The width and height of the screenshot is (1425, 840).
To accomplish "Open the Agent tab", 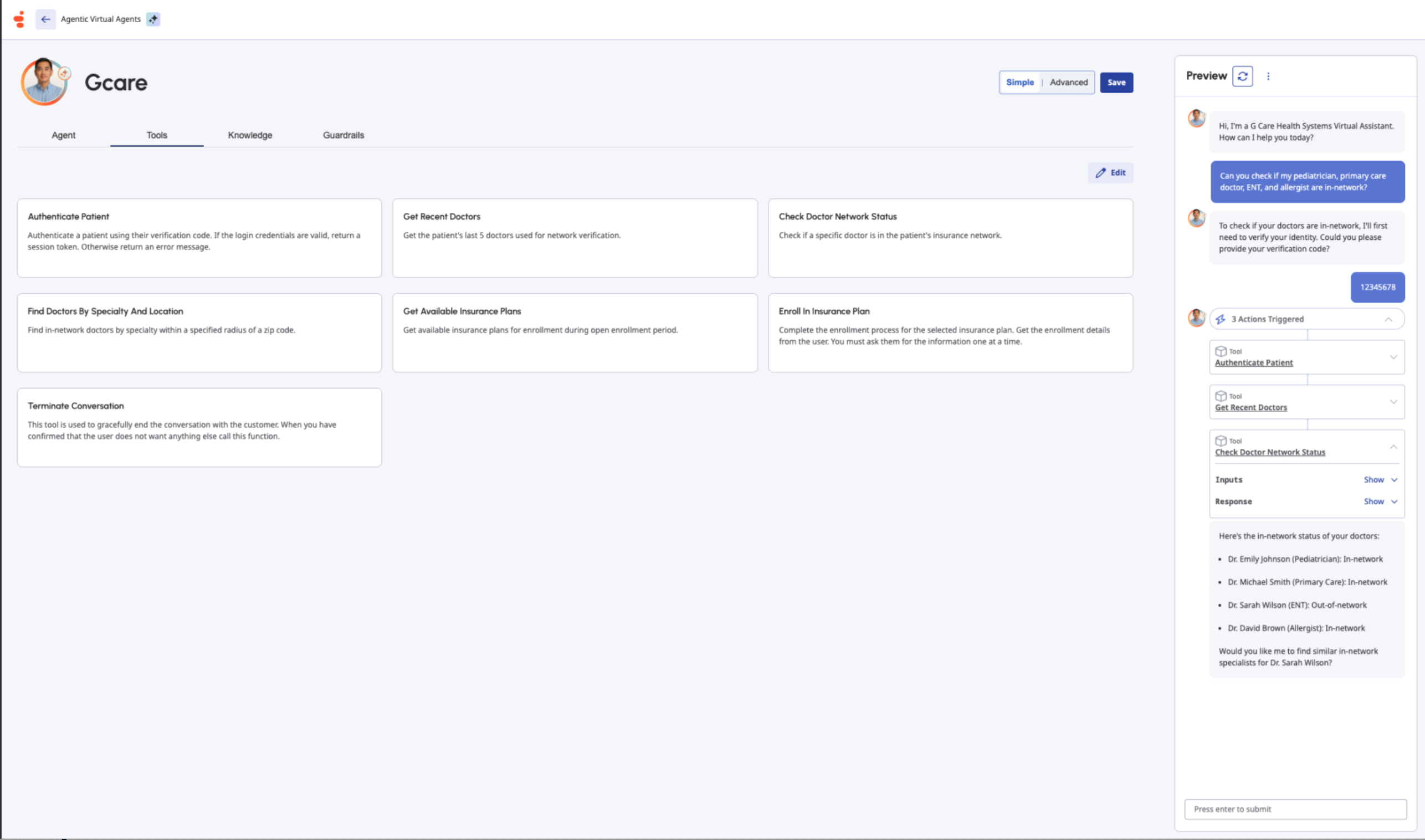I will (x=63, y=135).
